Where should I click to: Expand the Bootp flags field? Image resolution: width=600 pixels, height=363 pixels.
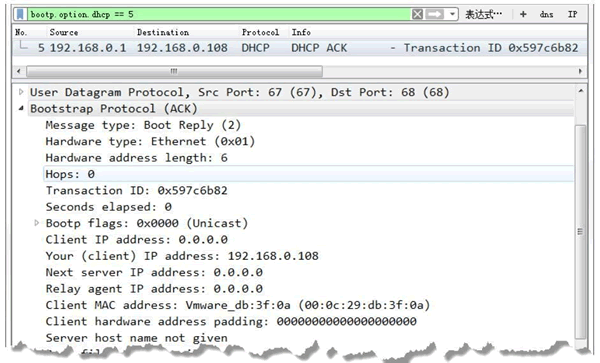(x=37, y=223)
